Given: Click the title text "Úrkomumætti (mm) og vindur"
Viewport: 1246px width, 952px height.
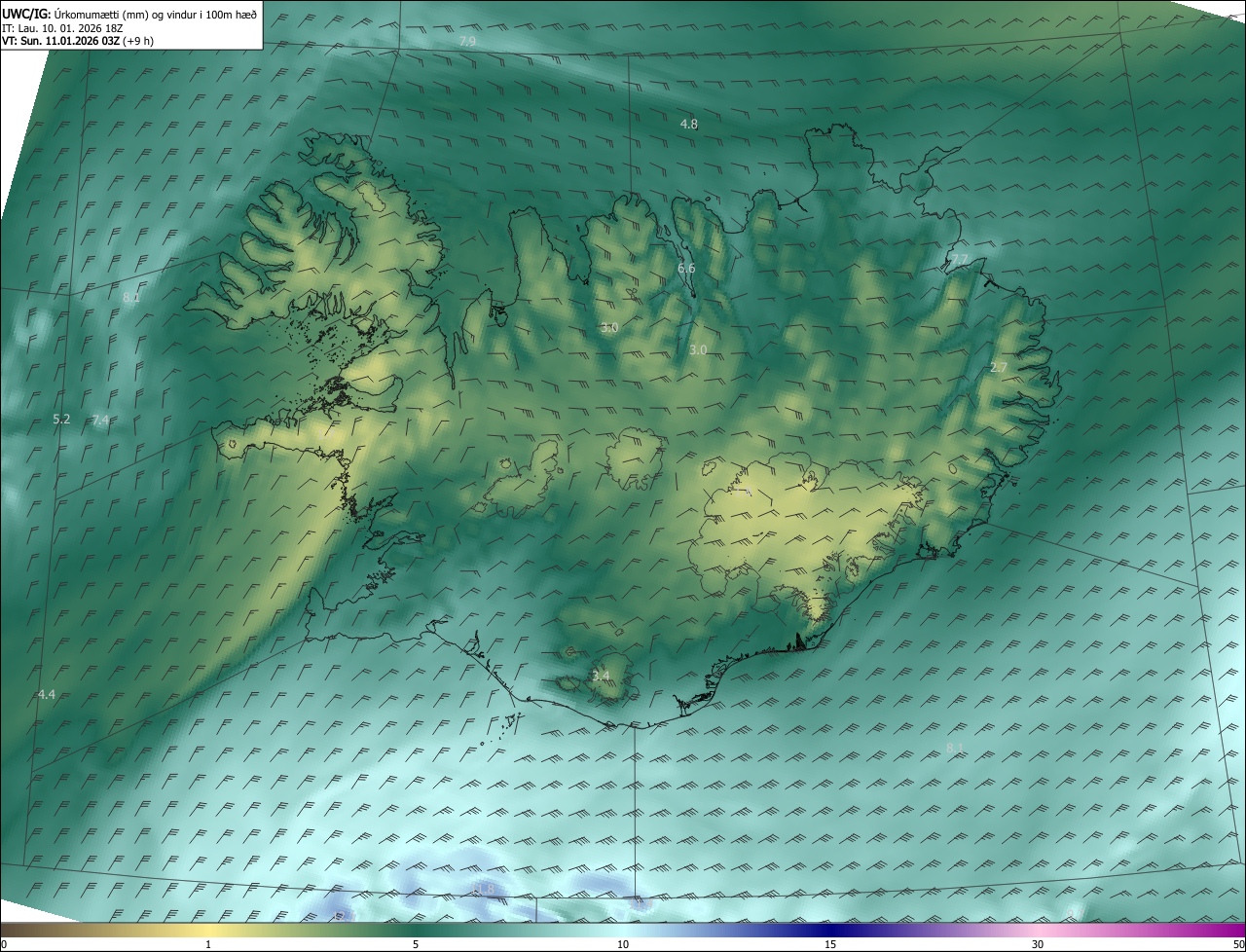Looking at the screenshot, I should click(126, 15).
